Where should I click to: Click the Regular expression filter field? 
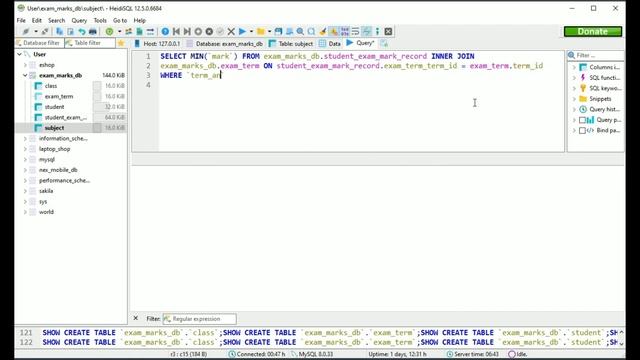coord(199,319)
